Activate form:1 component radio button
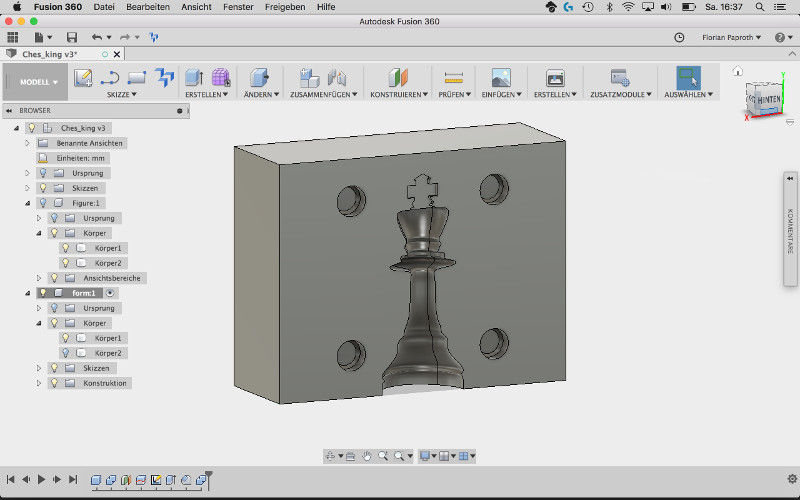800x500 pixels. pyautogui.click(x=110, y=293)
